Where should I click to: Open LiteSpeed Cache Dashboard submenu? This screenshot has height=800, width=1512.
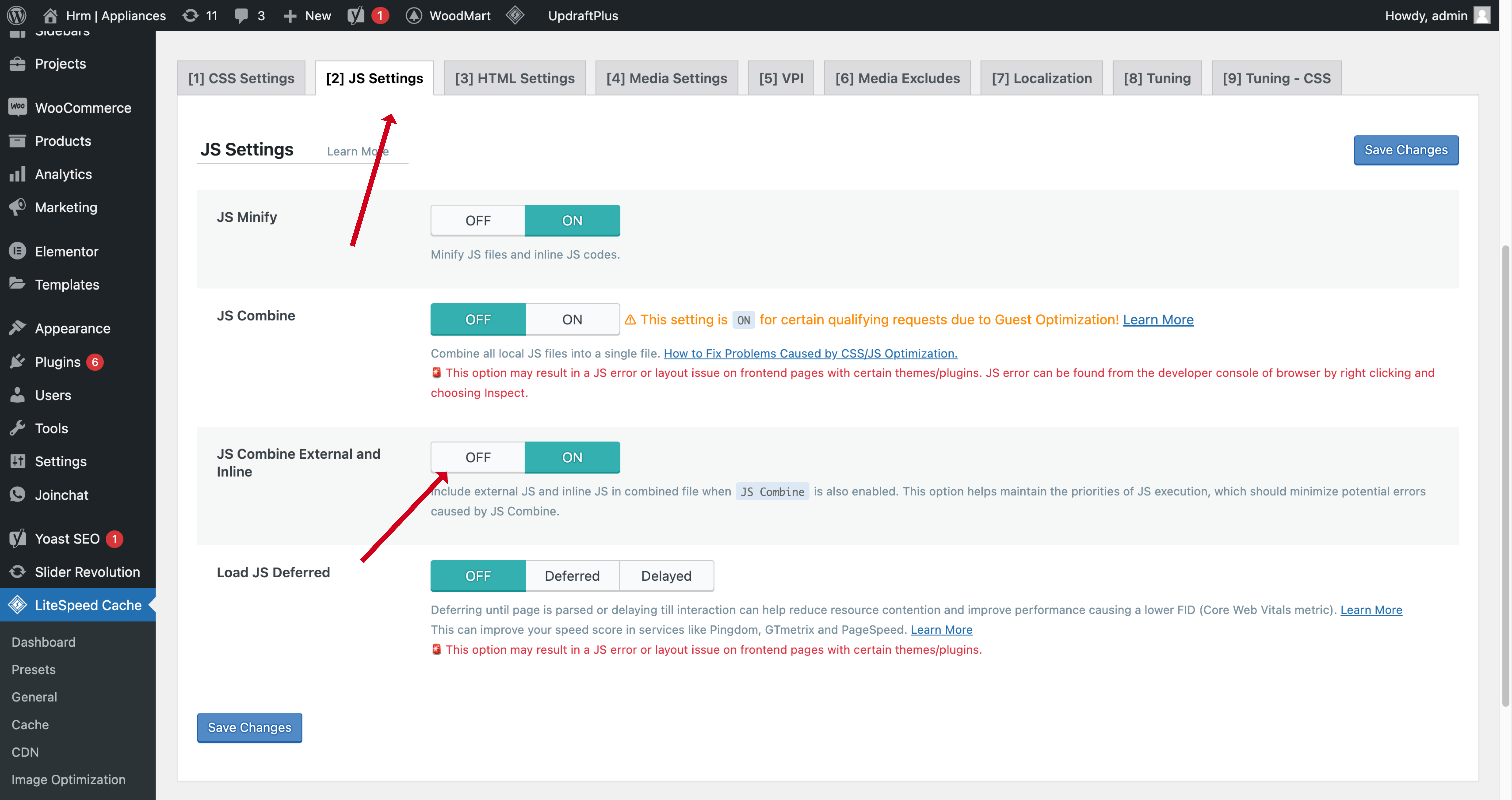coord(43,642)
